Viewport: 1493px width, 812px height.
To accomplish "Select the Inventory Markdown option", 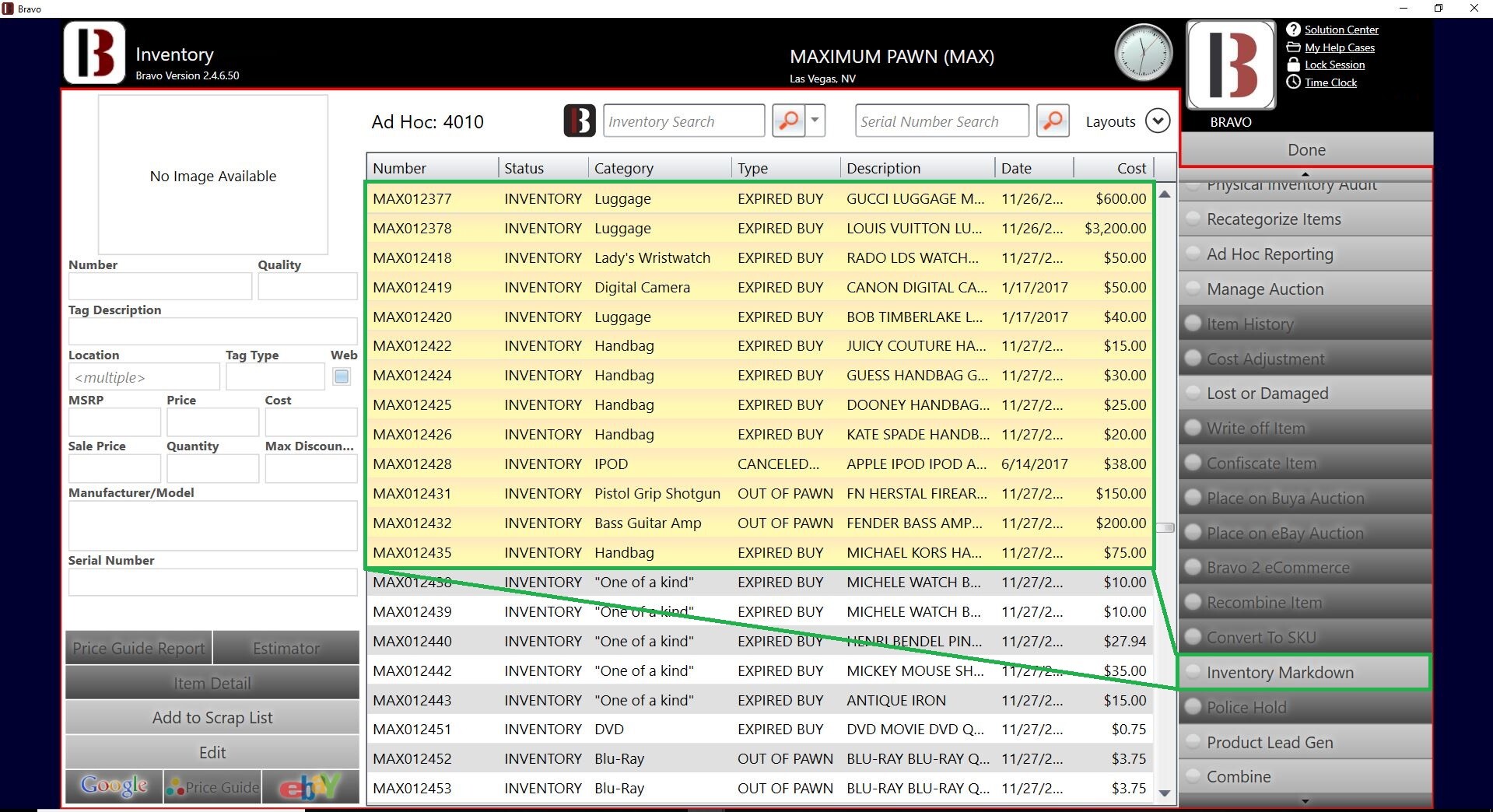I will tap(1305, 673).
